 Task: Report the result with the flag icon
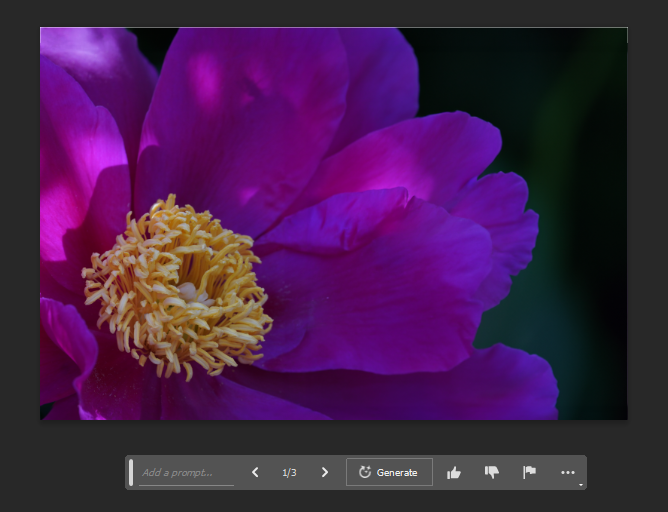click(x=530, y=472)
